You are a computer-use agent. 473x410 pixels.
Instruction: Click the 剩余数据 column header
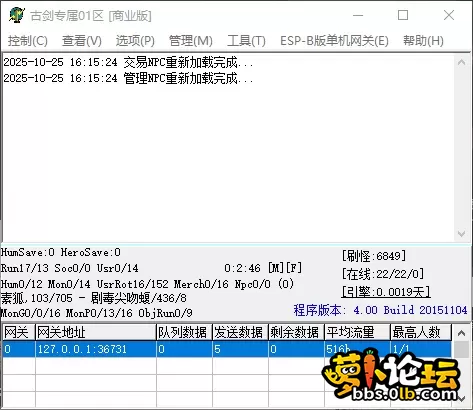click(296, 332)
